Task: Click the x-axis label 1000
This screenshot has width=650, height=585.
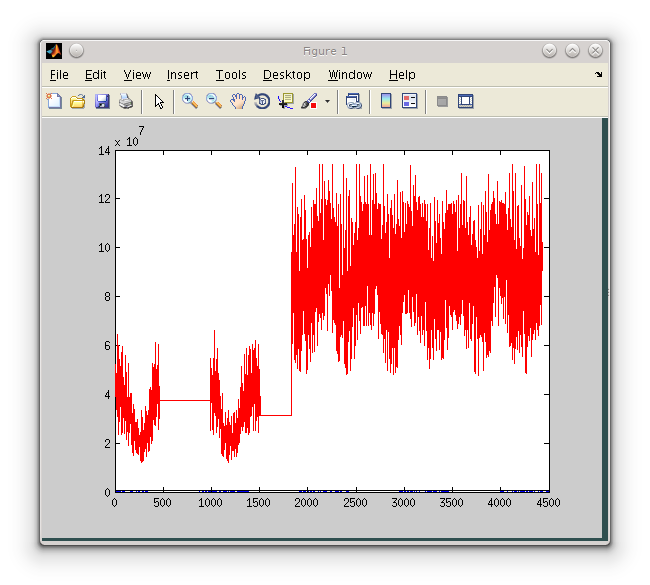Action: coord(210,503)
